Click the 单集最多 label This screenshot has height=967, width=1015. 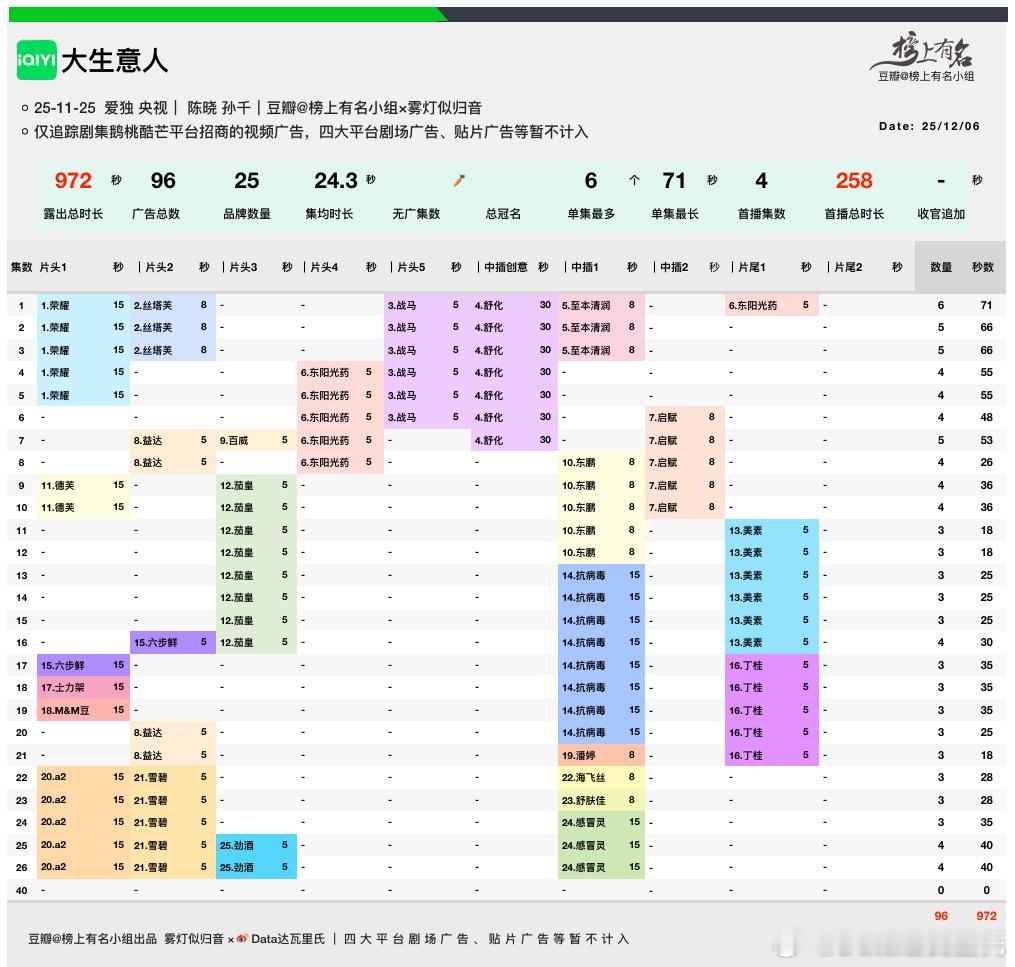(591, 214)
